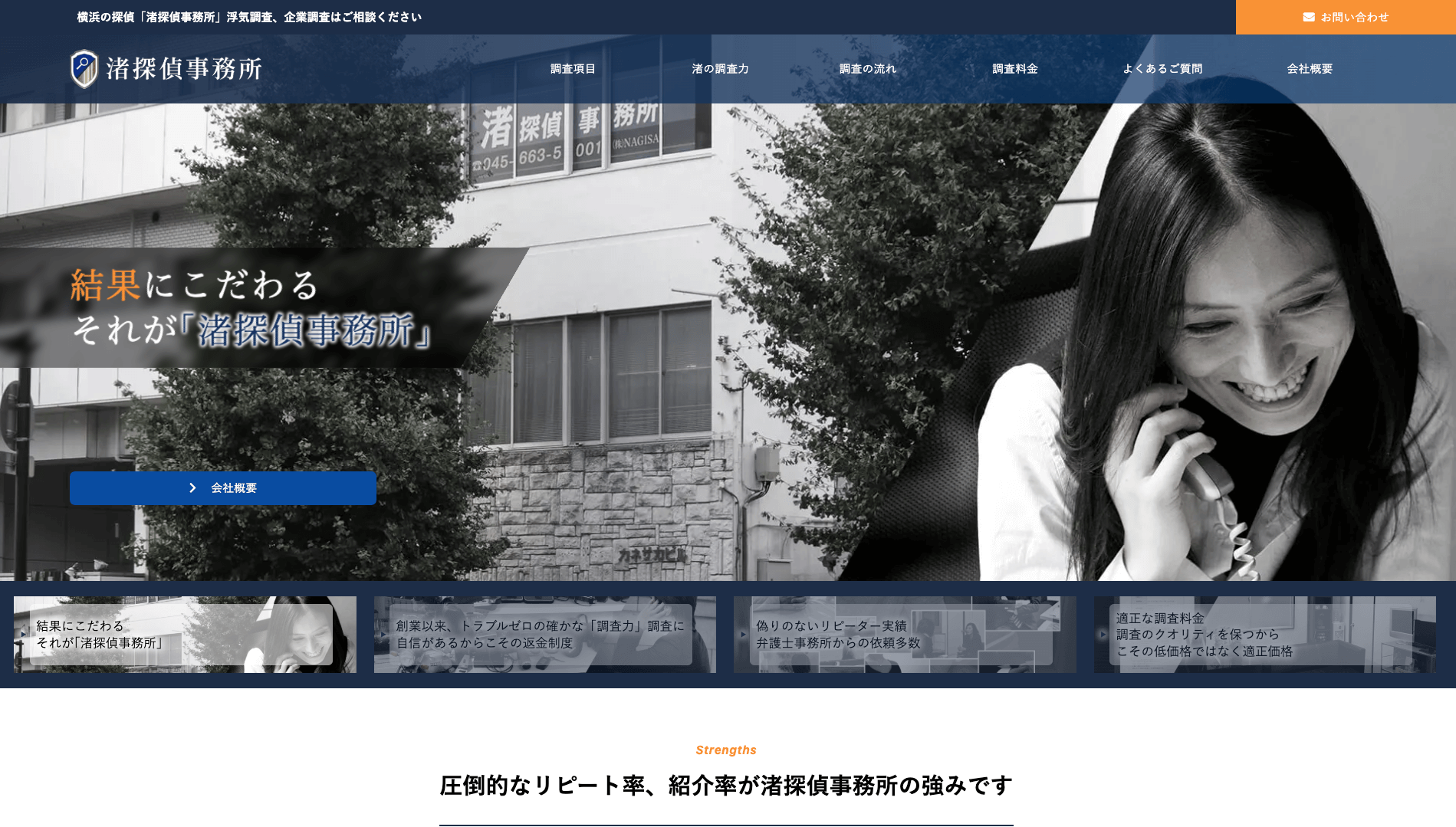
Task: Click heading 圧倒的なリピート率、紹介率が渚探偵事務所の強みです
Action: click(x=726, y=786)
